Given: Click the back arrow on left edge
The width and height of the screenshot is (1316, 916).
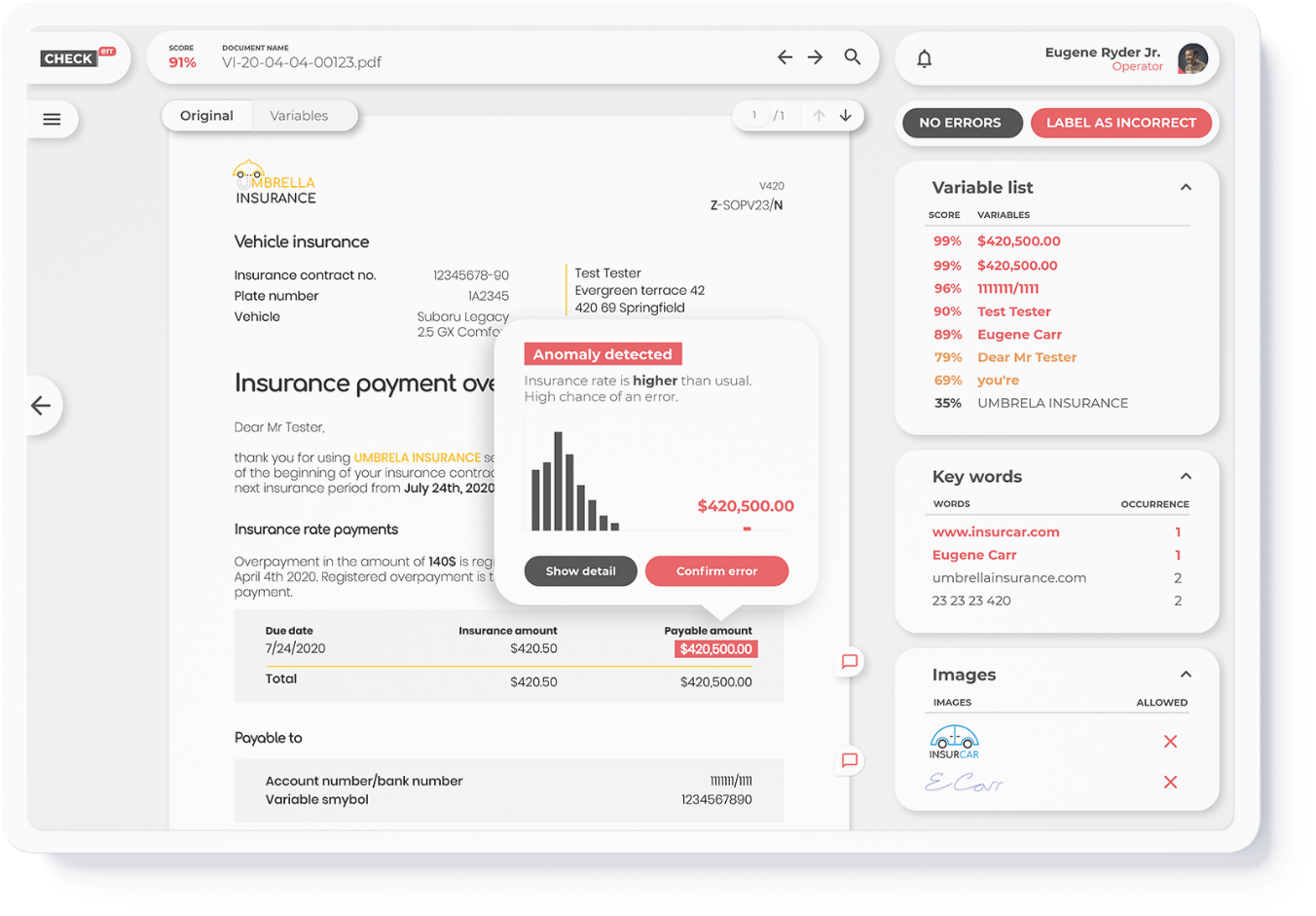Looking at the screenshot, I should click(41, 405).
